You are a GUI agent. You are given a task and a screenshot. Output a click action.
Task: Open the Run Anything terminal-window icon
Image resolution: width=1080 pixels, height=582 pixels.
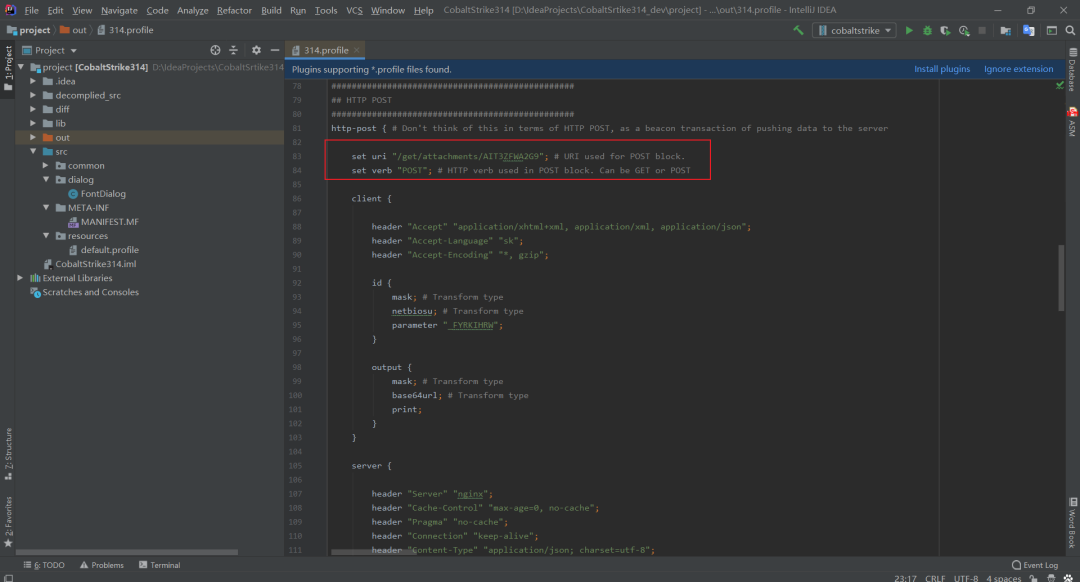coord(1052,30)
